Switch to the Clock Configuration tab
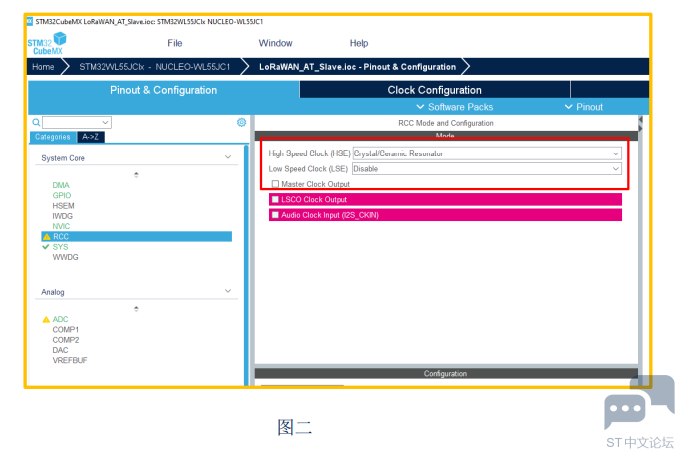 click(435, 90)
